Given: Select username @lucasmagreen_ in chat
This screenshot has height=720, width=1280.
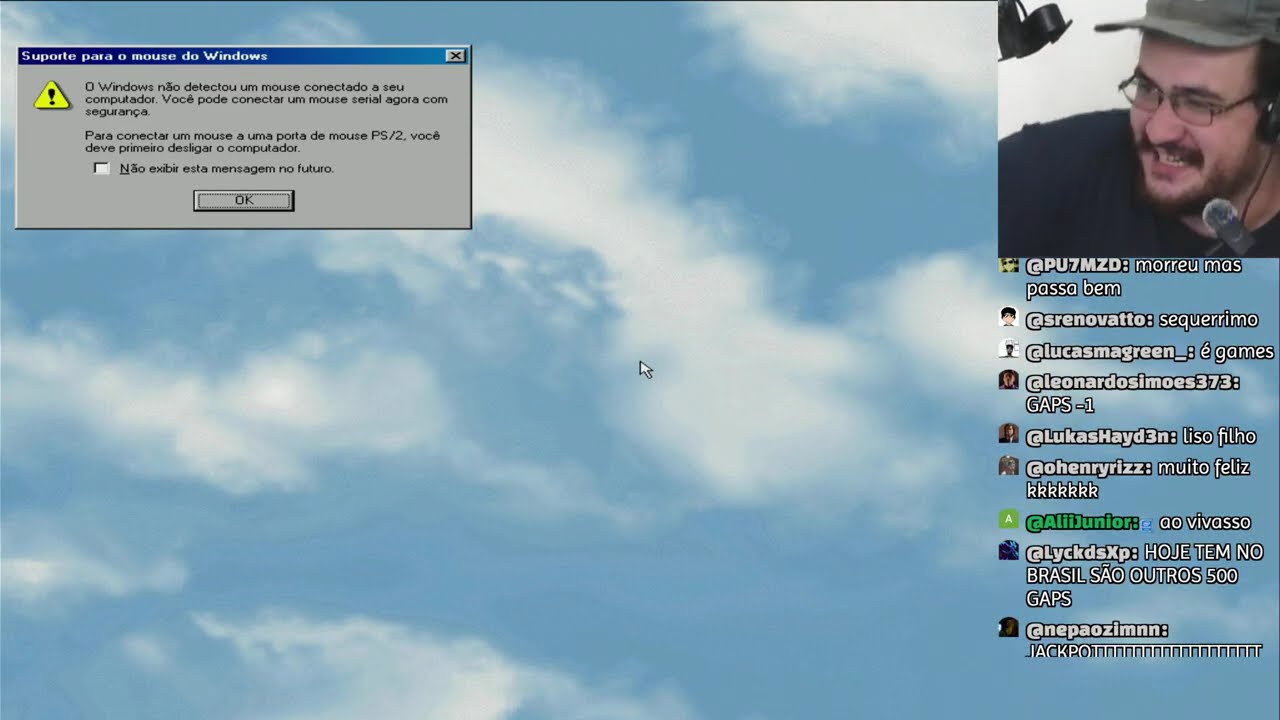Looking at the screenshot, I should click(x=1110, y=352).
